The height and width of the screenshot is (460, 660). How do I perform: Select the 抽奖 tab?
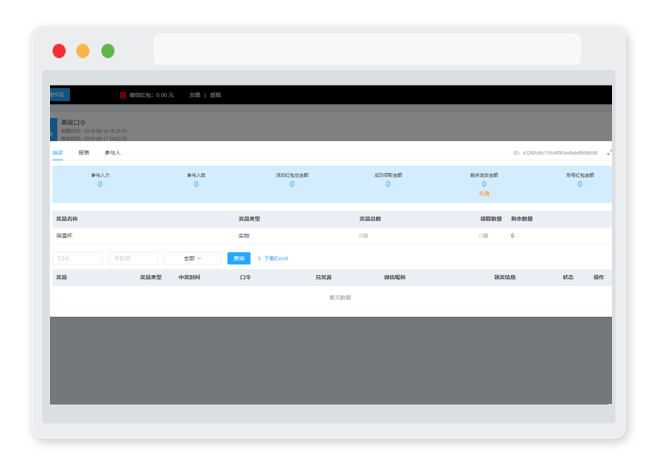(x=58, y=153)
